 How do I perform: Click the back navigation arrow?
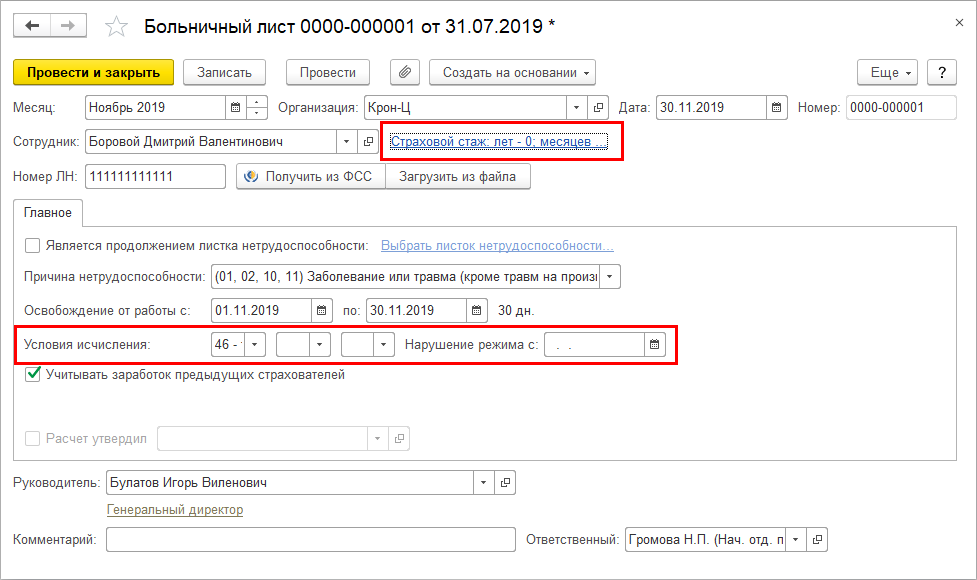(x=33, y=26)
